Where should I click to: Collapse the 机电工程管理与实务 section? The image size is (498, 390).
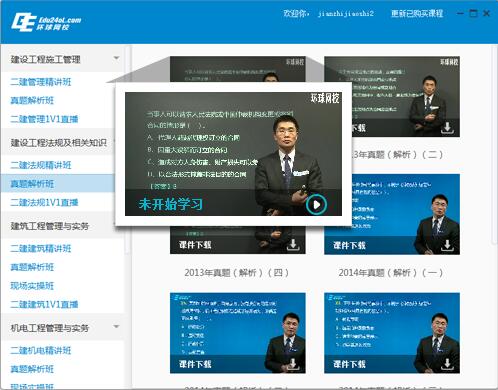point(116,327)
